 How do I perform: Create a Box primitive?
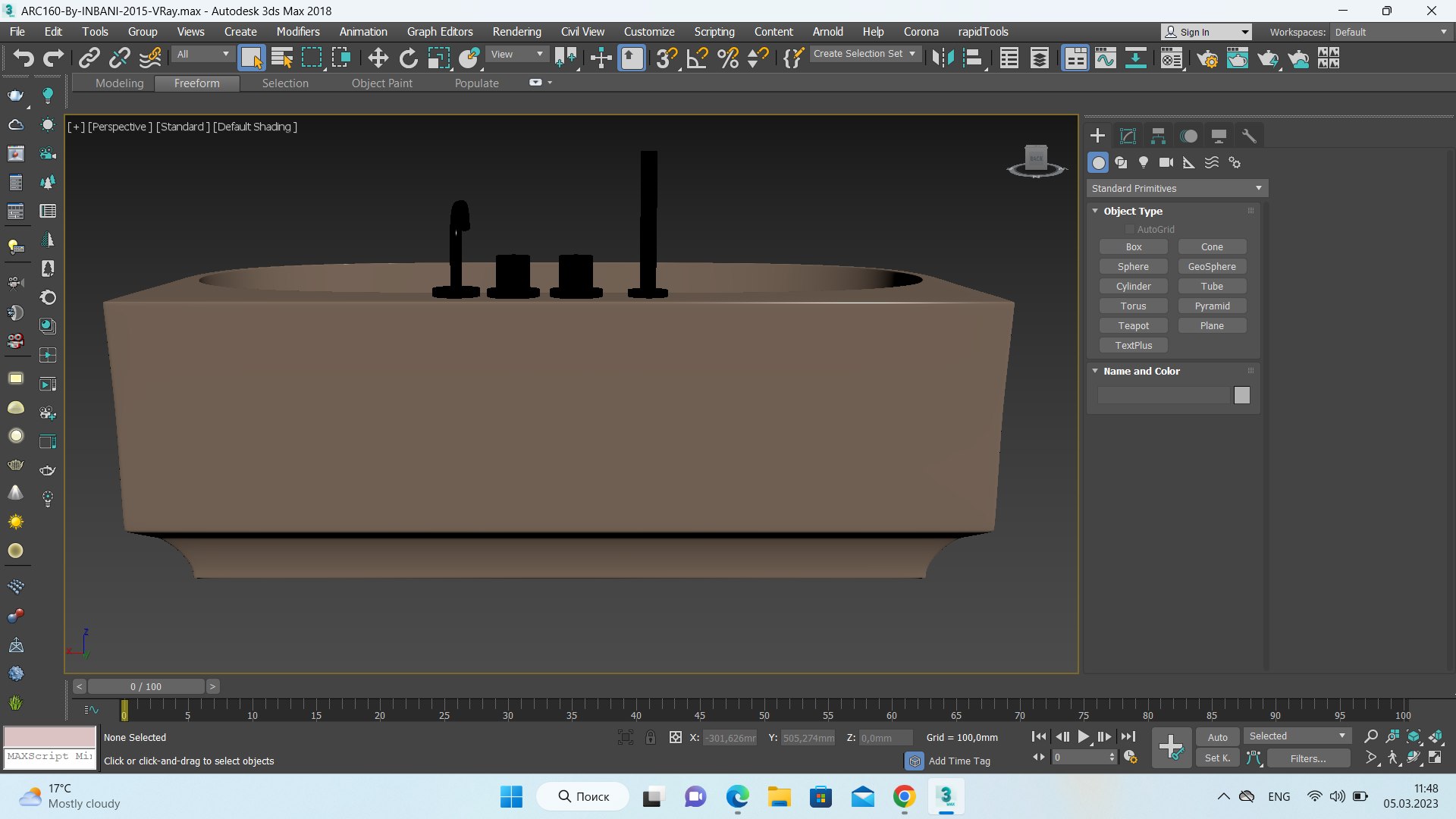[x=1133, y=247]
